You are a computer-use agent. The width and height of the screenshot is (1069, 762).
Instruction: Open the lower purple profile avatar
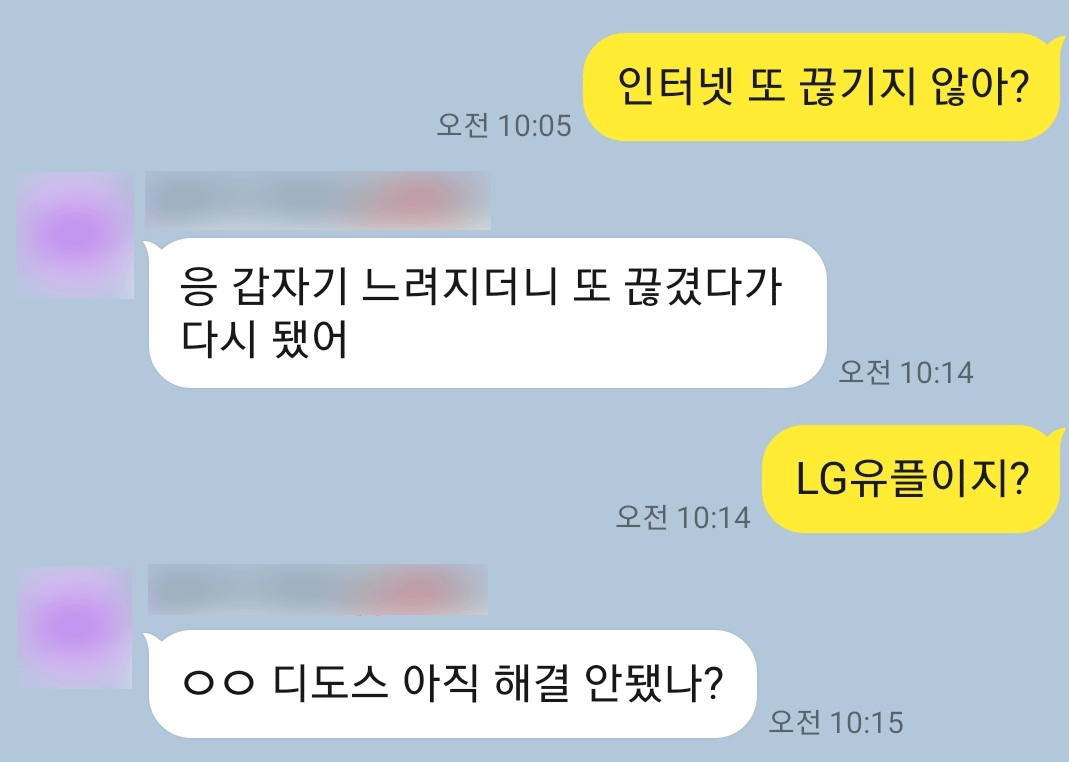pos(76,627)
